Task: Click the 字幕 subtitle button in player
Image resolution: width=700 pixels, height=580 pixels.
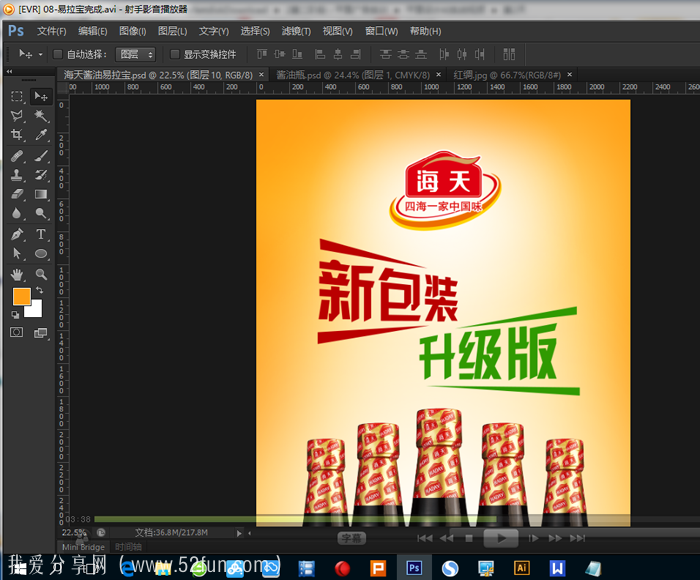Action: point(351,538)
